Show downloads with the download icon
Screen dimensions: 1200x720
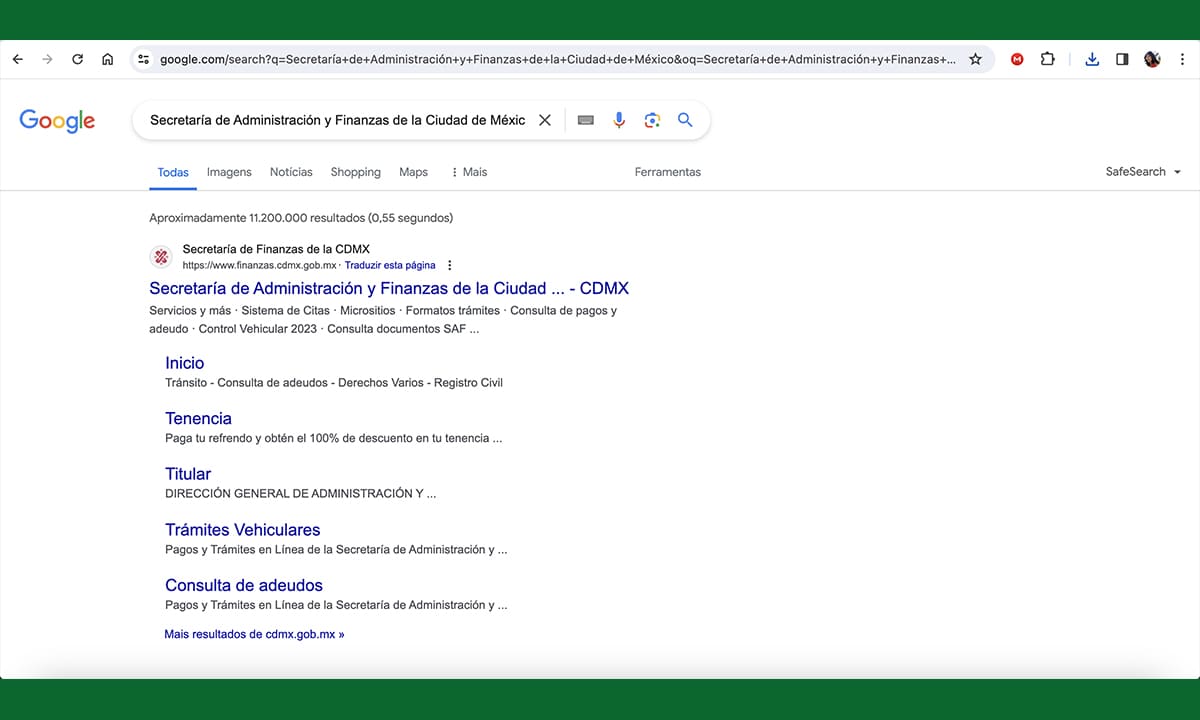1092,59
